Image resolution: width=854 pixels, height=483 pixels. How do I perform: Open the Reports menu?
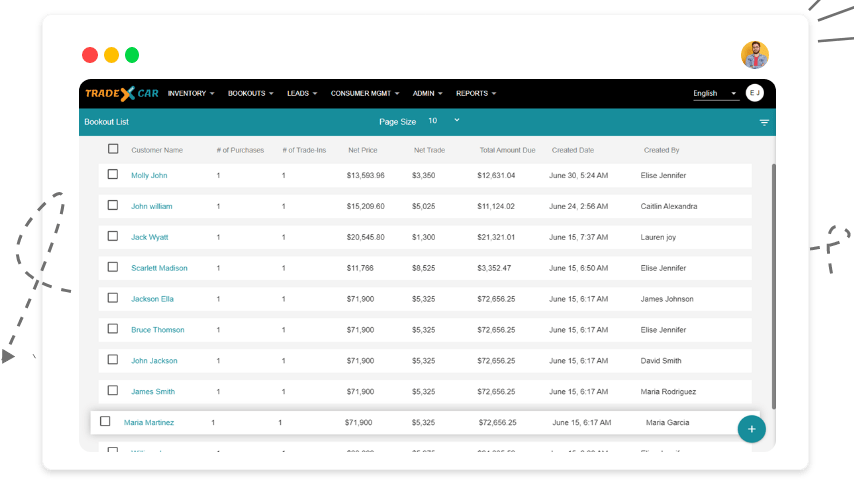(x=476, y=94)
